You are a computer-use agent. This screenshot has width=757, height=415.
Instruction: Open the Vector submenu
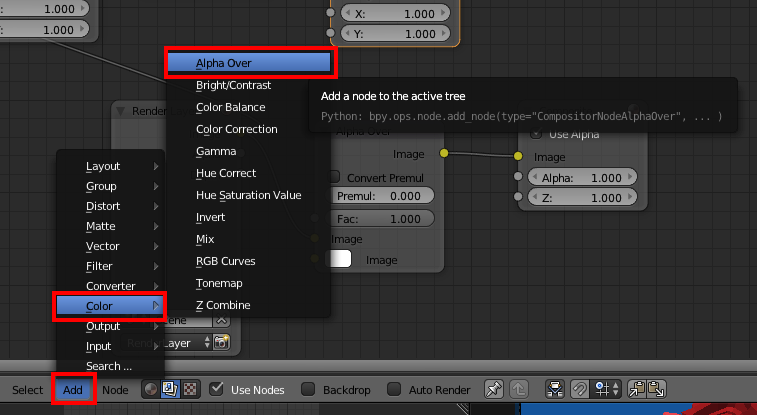111,246
